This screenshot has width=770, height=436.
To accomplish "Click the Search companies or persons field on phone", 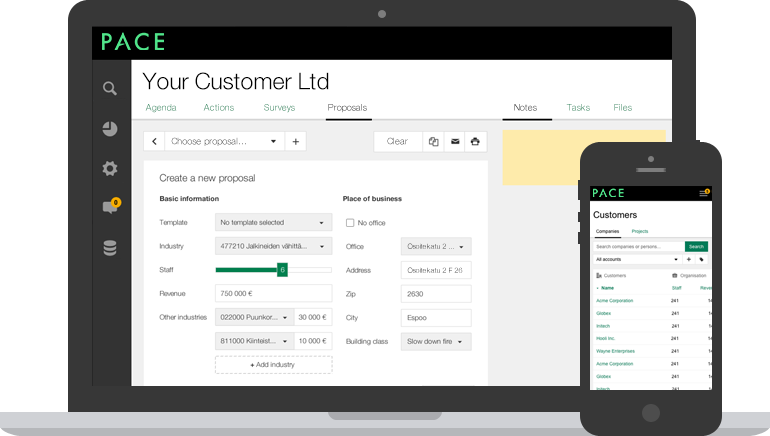I will pyautogui.click(x=638, y=246).
